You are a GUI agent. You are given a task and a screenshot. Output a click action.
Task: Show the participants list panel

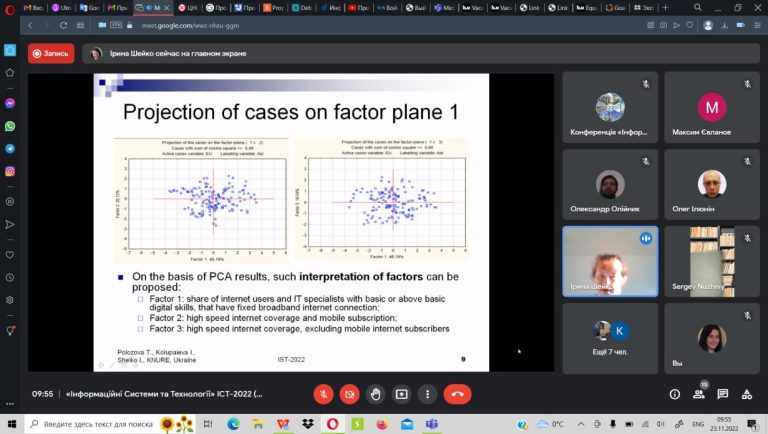[699, 394]
